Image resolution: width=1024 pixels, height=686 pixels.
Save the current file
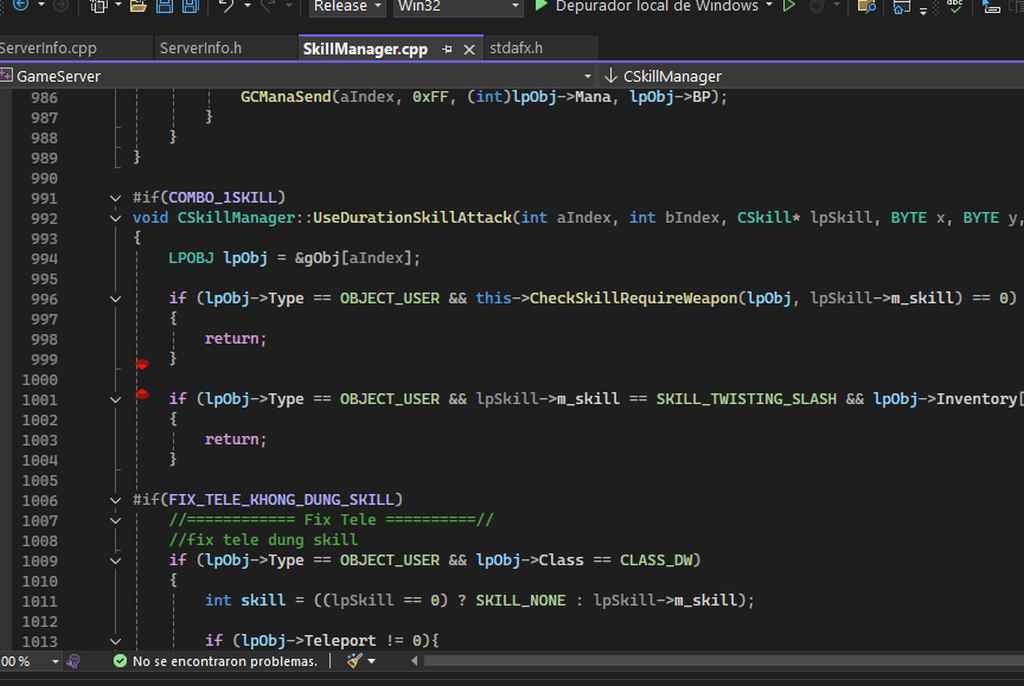tap(165, 6)
